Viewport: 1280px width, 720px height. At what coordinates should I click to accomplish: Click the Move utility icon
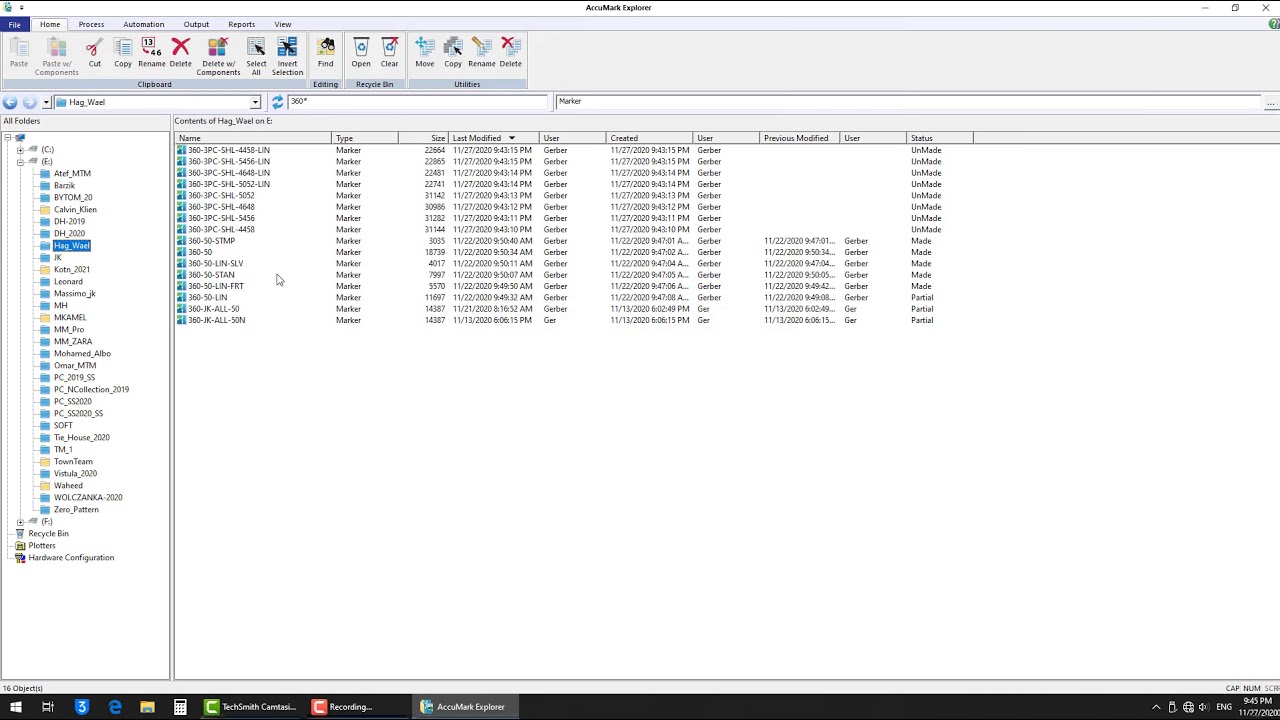tap(425, 53)
